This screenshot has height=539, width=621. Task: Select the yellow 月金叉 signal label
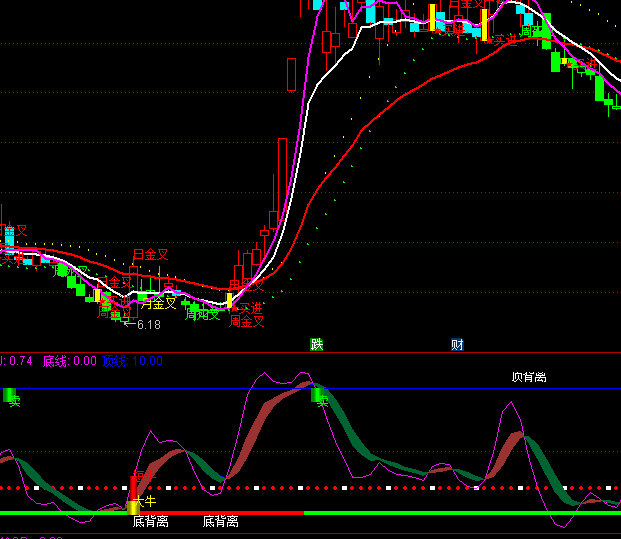click(158, 303)
